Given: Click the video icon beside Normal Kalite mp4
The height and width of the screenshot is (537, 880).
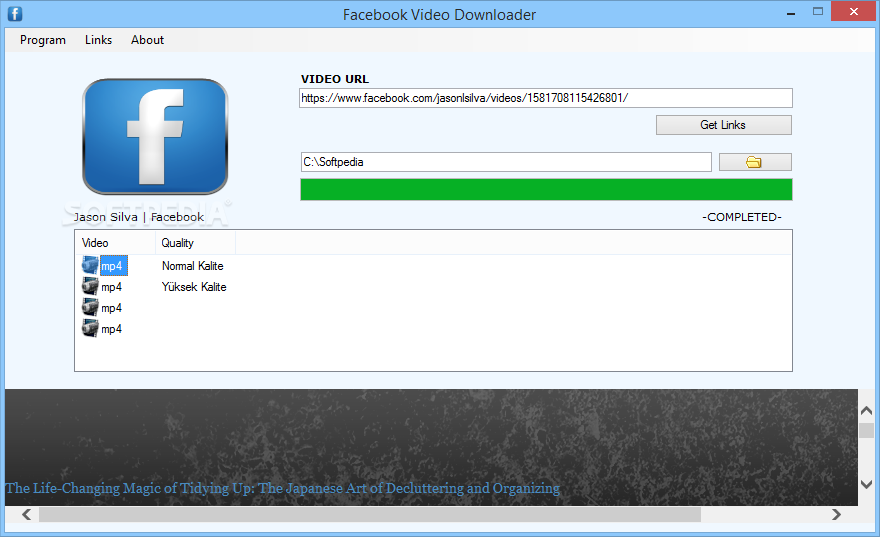Looking at the screenshot, I should (x=90, y=265).
